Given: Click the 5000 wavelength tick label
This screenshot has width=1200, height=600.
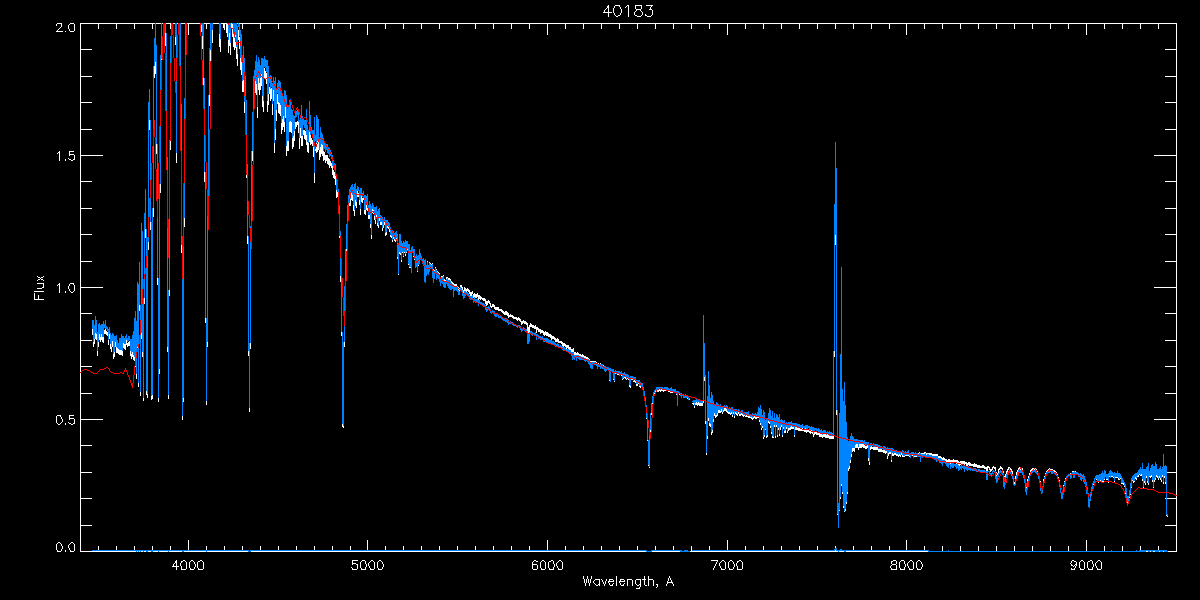Looking at the screenshot, I should click(367, 566).
